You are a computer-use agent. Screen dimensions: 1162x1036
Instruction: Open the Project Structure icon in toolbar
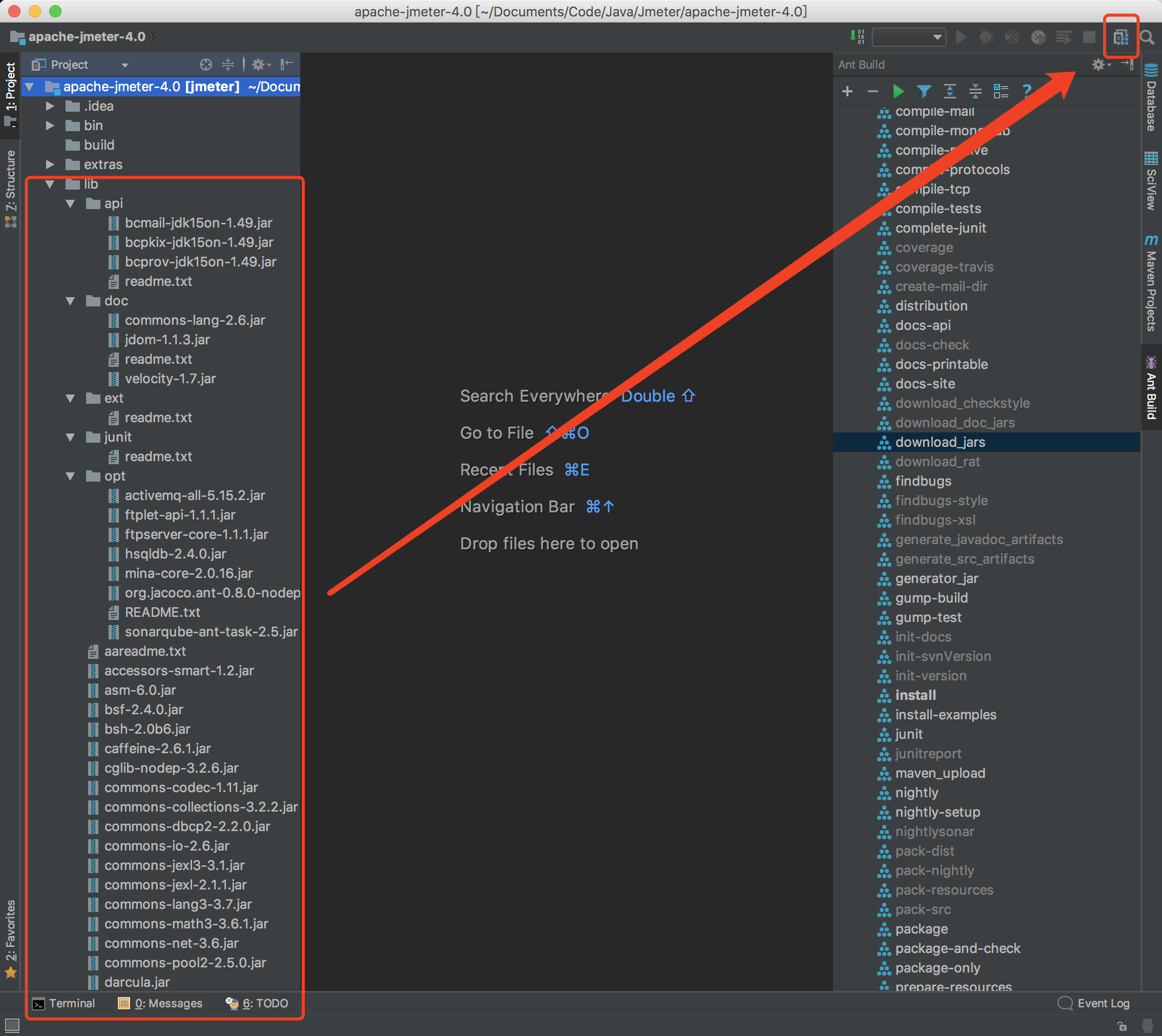(1121, 37)
